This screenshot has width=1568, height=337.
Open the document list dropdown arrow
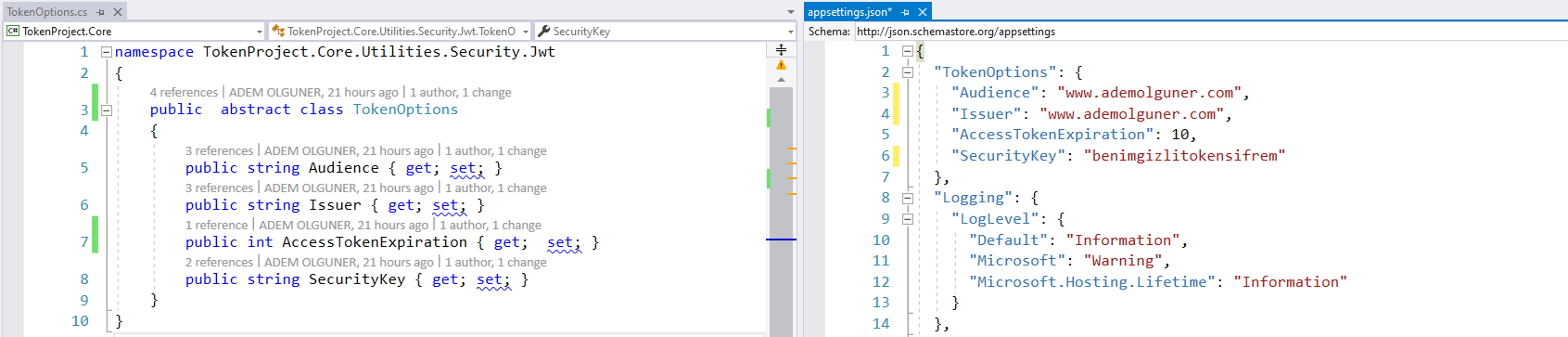[790, 12]
